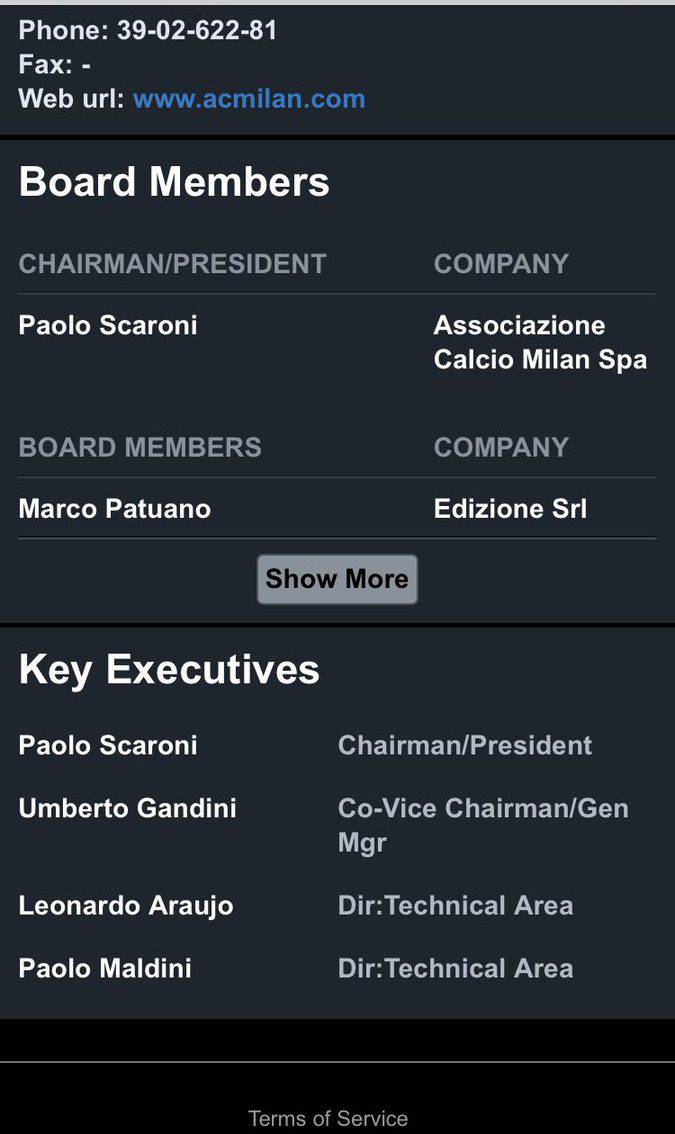
Task: Click executive Paolo Maldini's name
Action: tap(105, 968)
